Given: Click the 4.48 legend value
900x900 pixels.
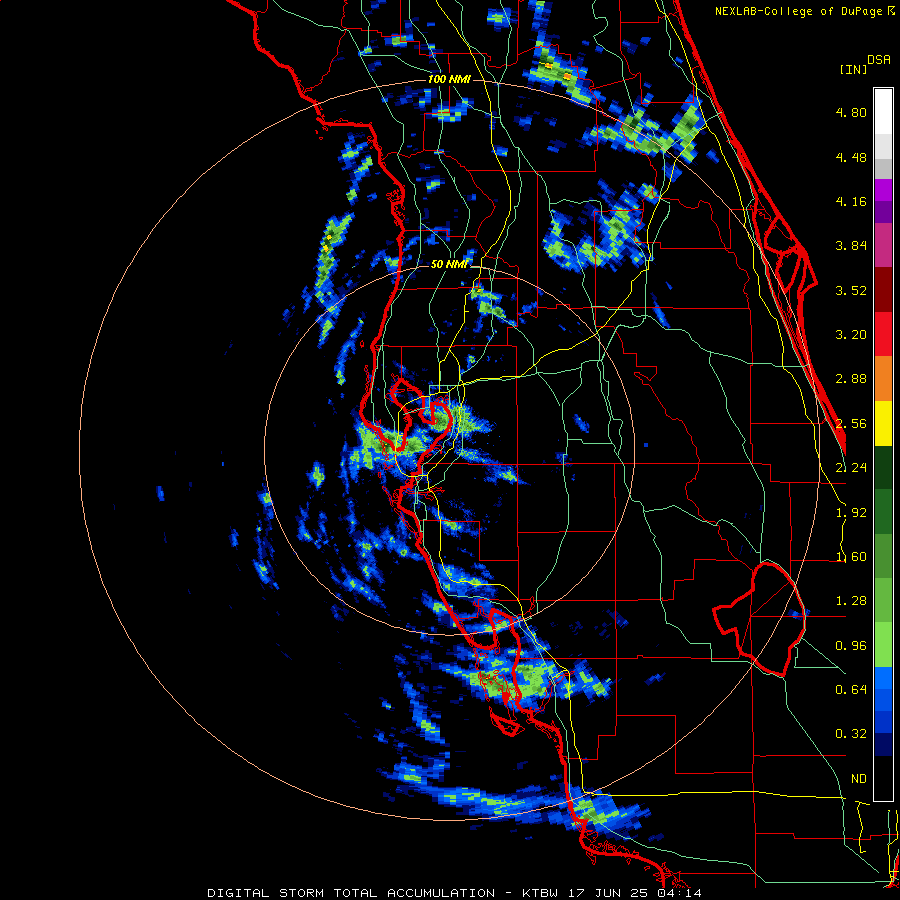Looking at the screenshot, I should 851,157.
